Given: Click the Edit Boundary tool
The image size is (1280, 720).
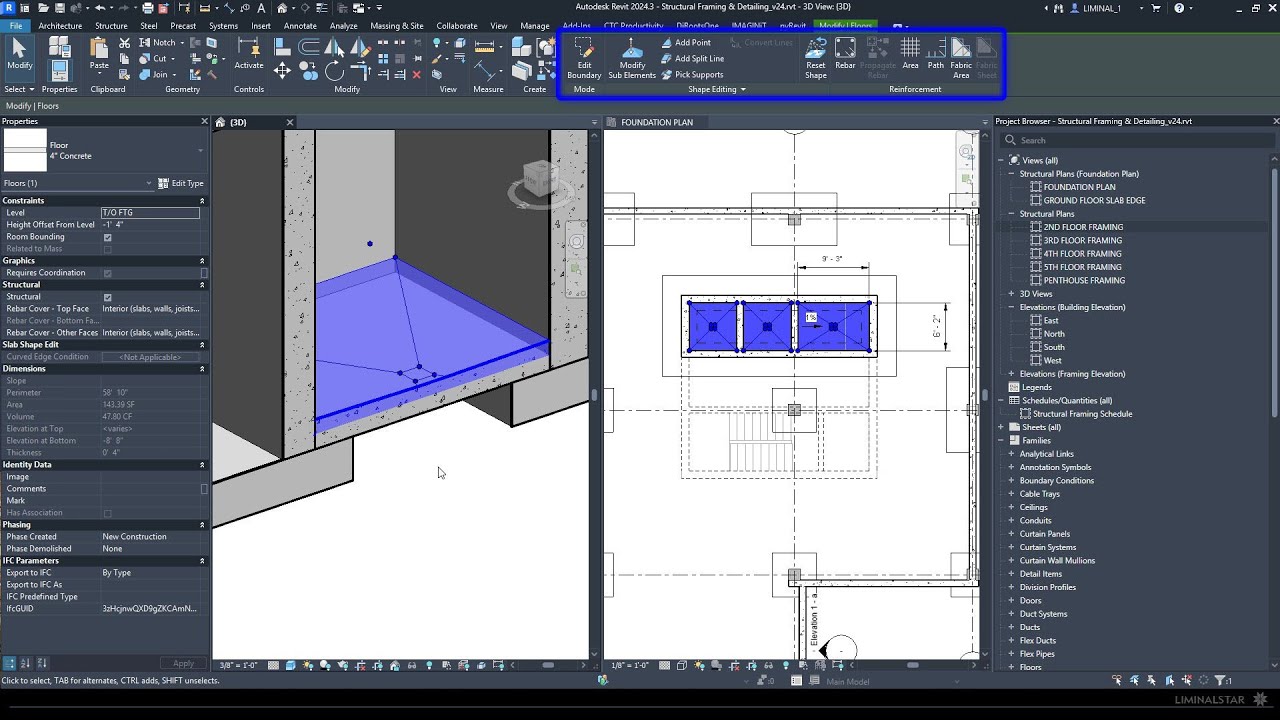Looking at the screenshot, I should point(584,58).
